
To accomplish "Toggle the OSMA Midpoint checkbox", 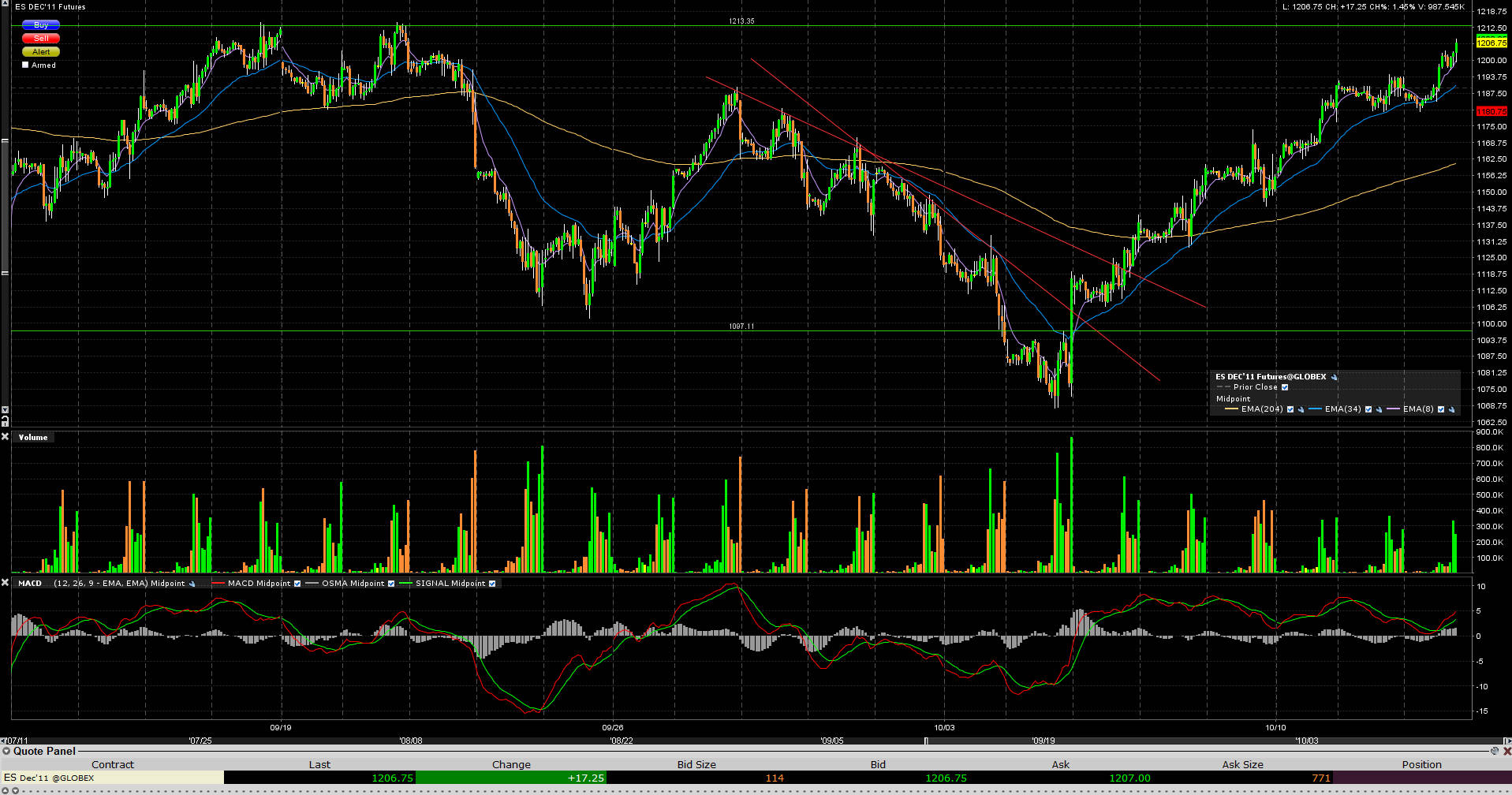I will [391, 584].
